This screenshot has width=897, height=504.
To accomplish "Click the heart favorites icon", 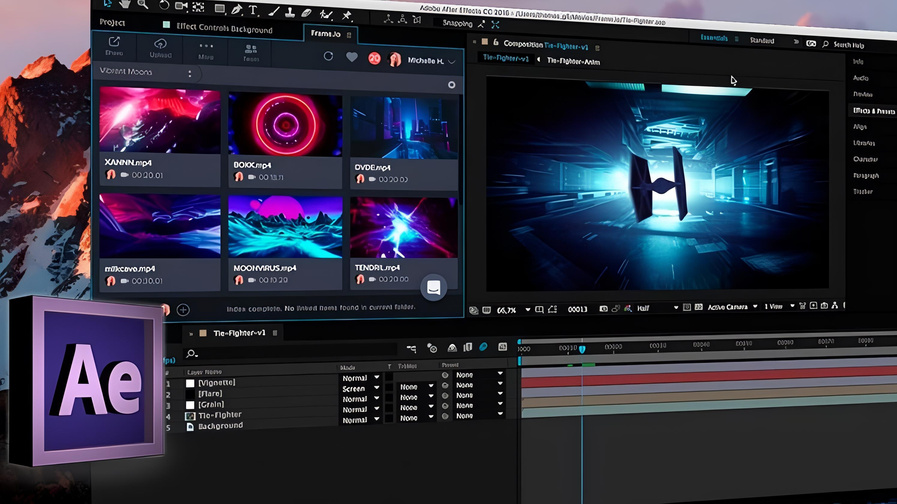I will [352, 57].
